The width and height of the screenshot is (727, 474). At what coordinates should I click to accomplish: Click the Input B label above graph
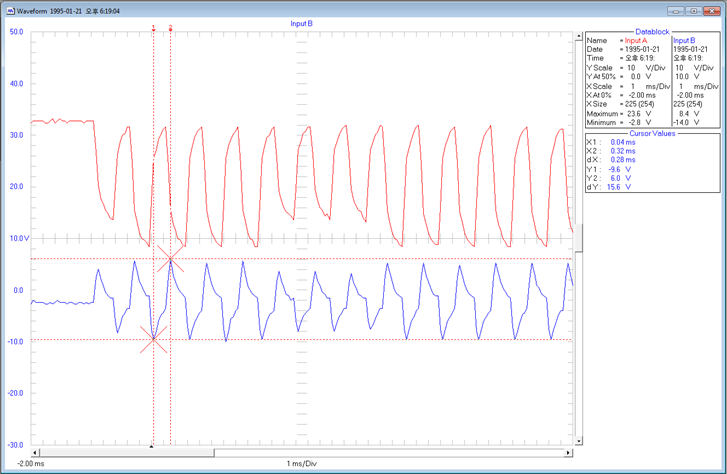click(301, 23)
